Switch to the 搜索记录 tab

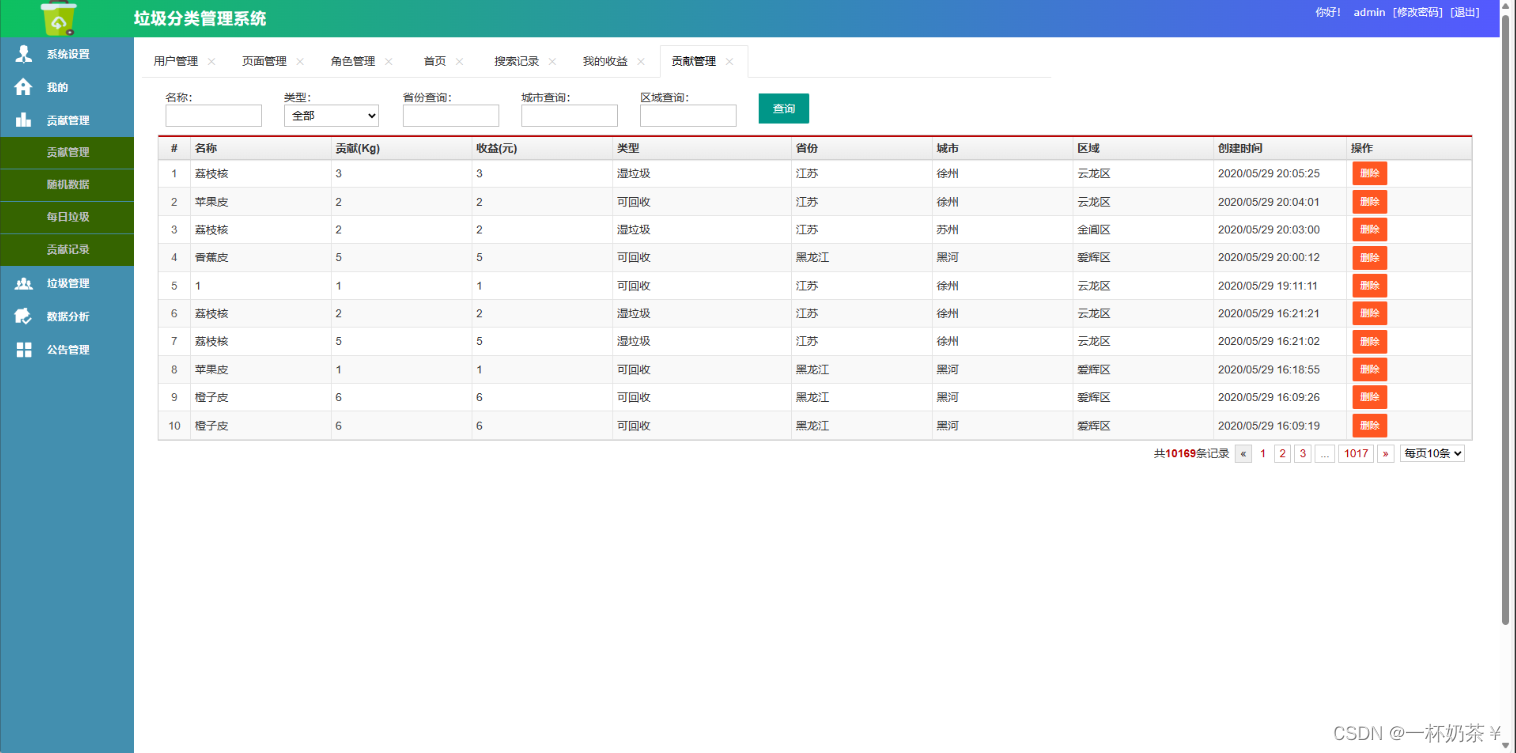tap(517, 62)
